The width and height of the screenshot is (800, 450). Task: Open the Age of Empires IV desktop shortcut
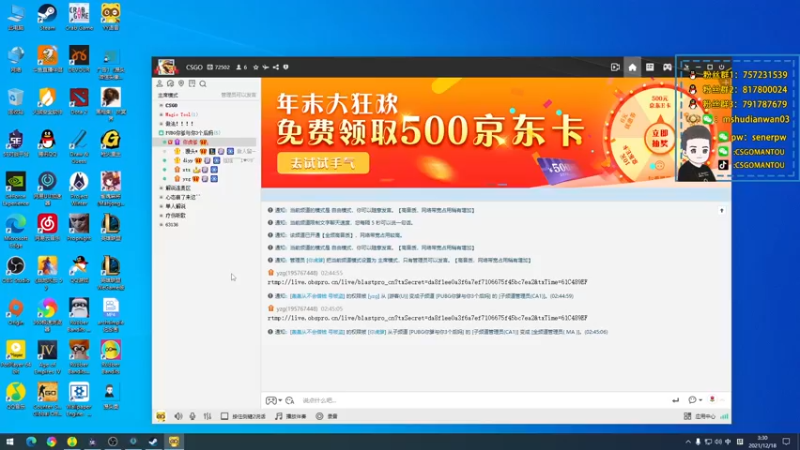47,357
